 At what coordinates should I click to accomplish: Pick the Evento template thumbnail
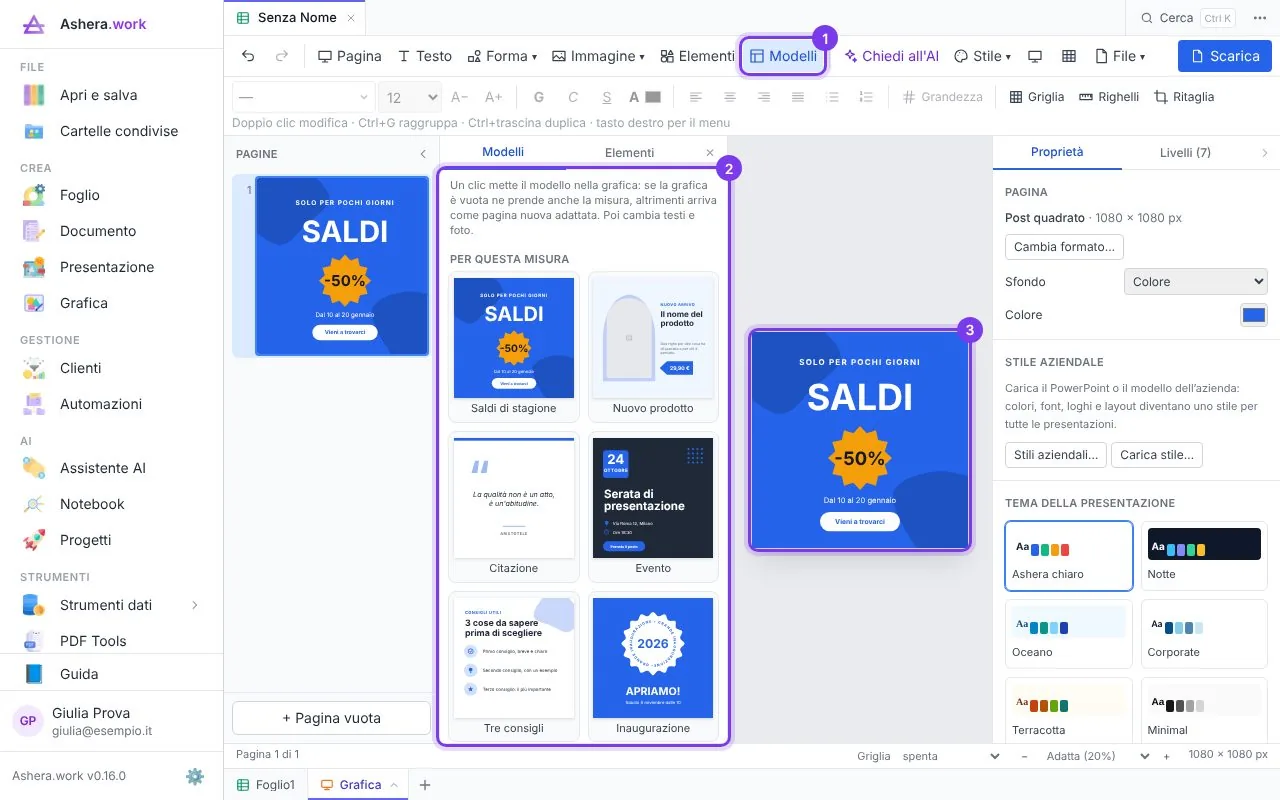[x=653, y=506]
